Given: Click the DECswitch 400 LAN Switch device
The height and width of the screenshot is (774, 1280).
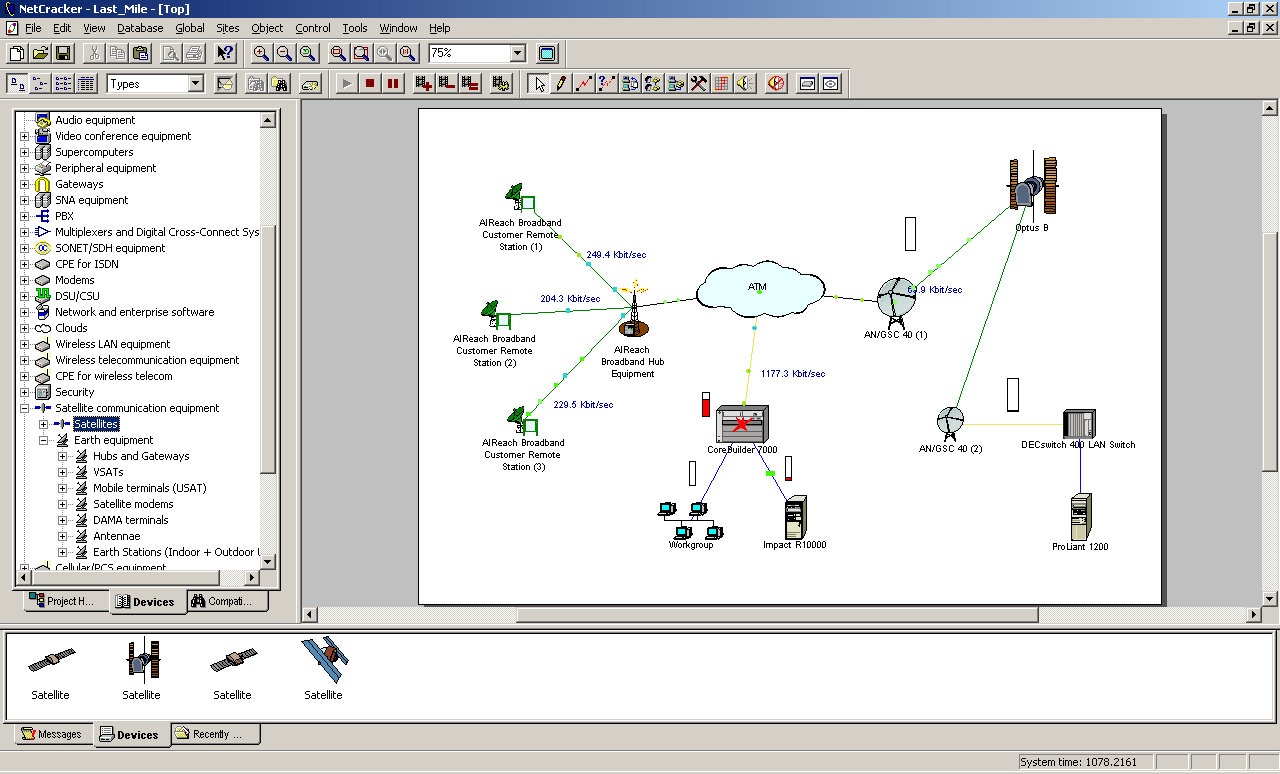Looking at the screenshot, I should (1079, 424).
